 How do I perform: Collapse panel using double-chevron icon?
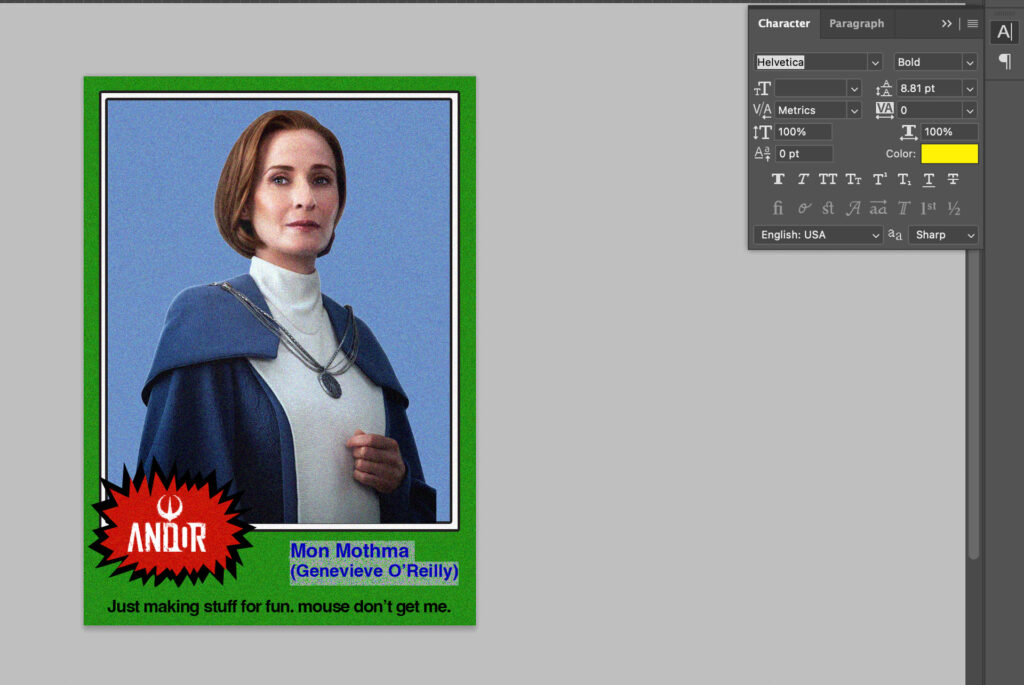tap(946, 24)
